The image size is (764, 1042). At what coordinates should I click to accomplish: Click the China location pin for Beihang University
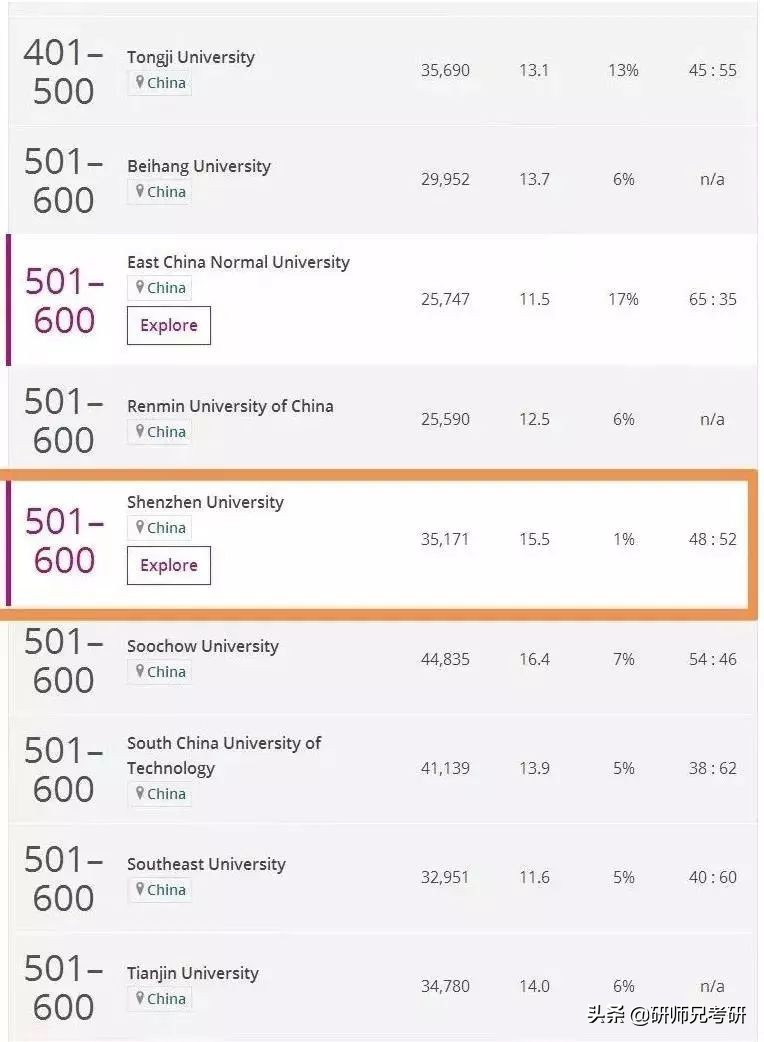pos(158,191)
